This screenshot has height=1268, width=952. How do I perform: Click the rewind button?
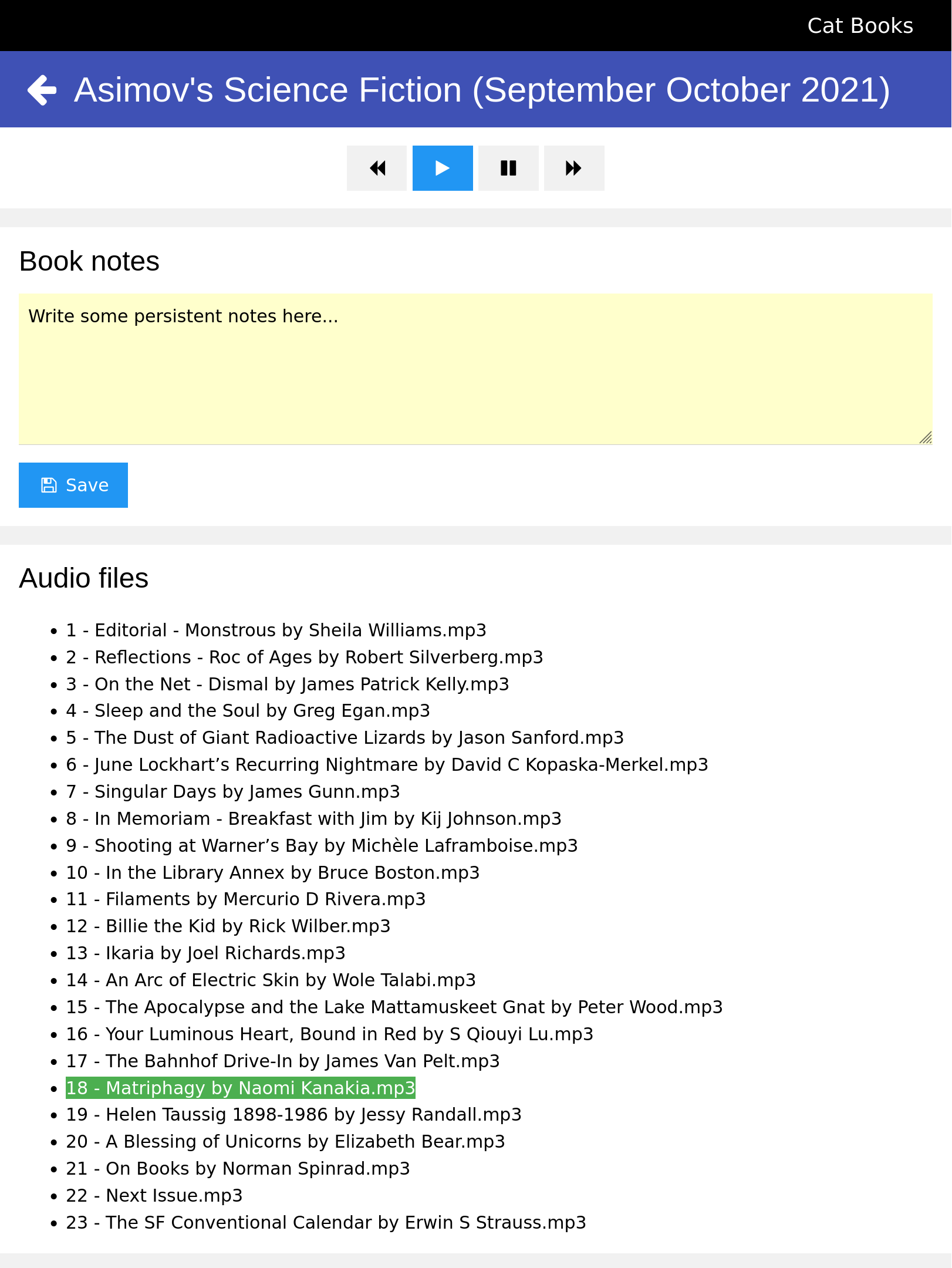point(377,168)
